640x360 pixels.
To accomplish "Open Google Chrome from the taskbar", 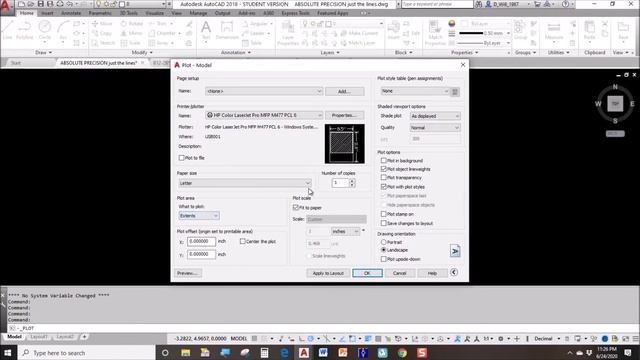I will (x=402, y=353).
